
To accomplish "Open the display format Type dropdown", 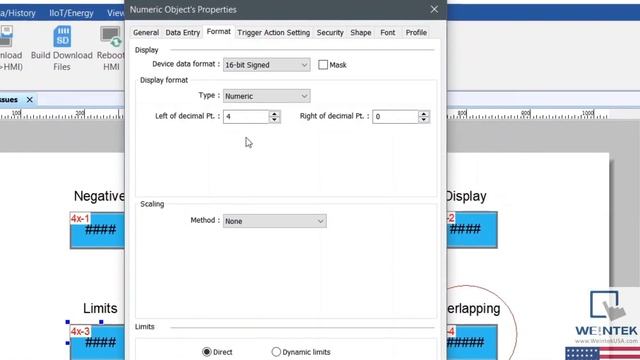I will [x=266, y=96].
